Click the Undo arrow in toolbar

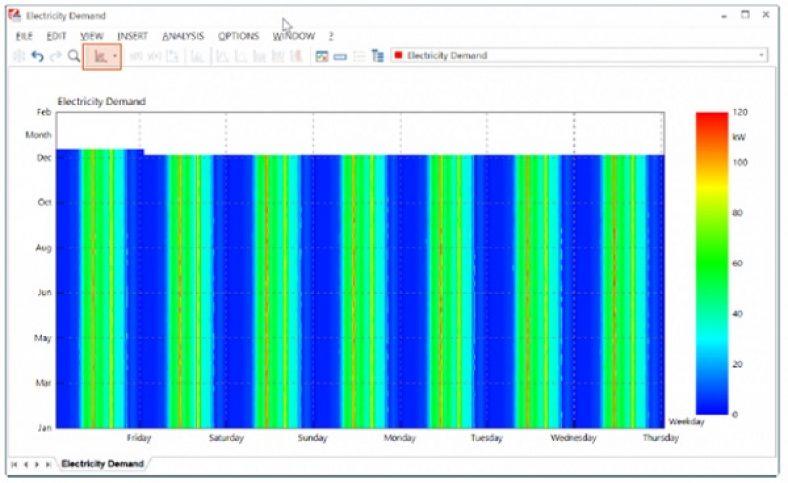tap(37, 57)
